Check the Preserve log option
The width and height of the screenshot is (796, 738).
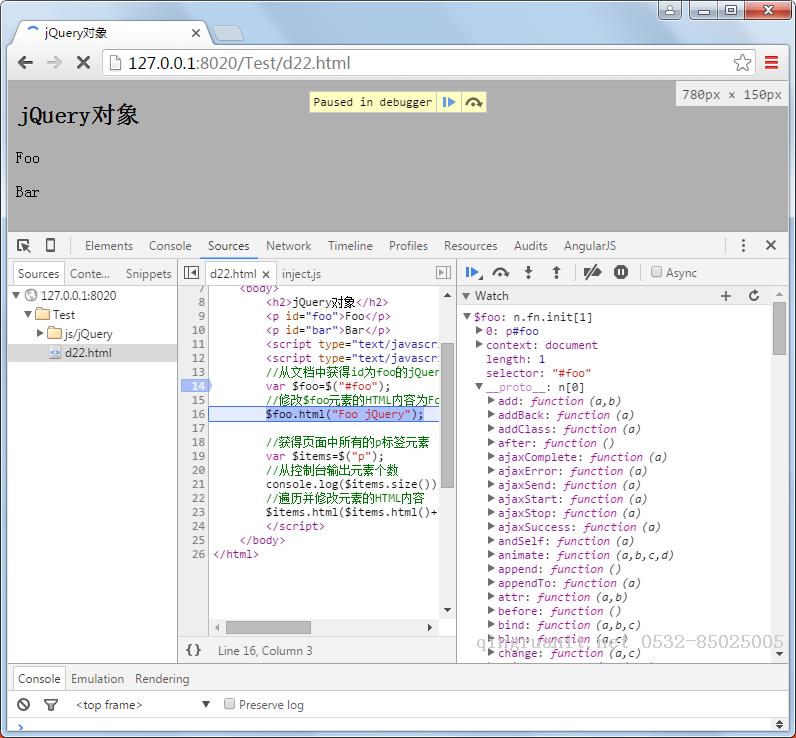(230, 705)
